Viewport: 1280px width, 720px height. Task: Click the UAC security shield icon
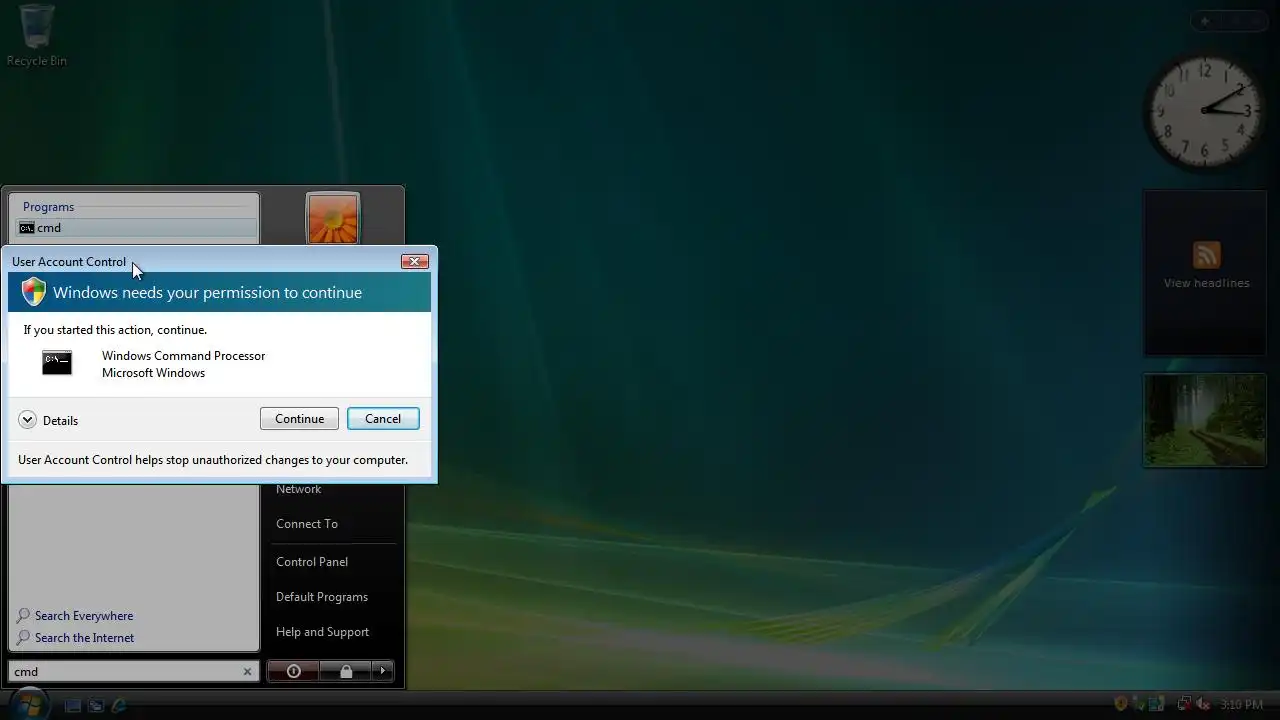pyautogui.click(x=34, y=292)
